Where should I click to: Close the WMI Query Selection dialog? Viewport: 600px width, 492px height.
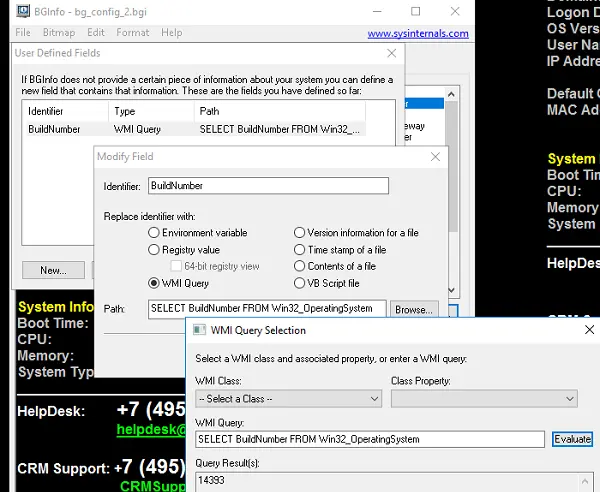589,330
